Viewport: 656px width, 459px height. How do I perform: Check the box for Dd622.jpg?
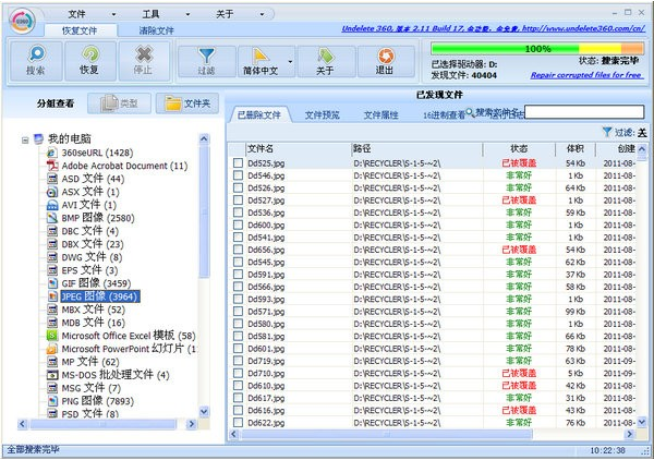point(238,422)
